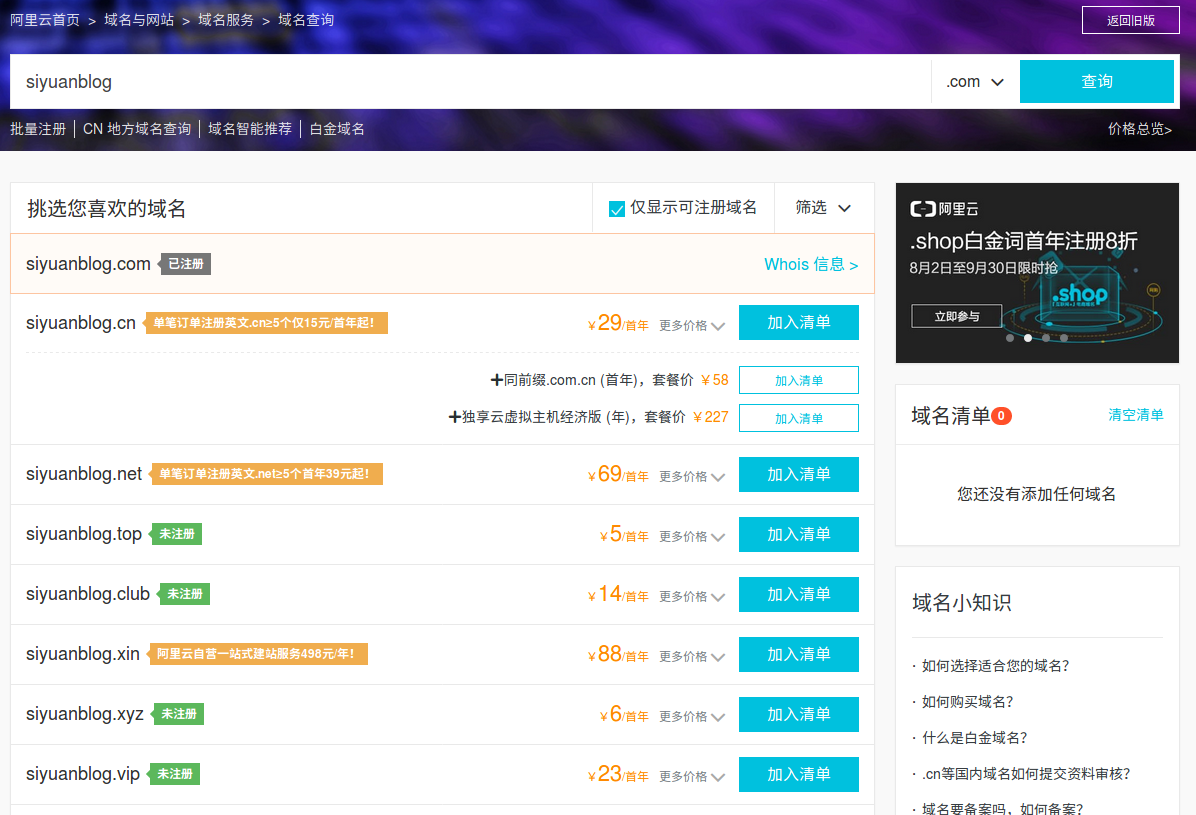Click 返回旧版 button
1196x815 pixels.
pos(1130,21)
